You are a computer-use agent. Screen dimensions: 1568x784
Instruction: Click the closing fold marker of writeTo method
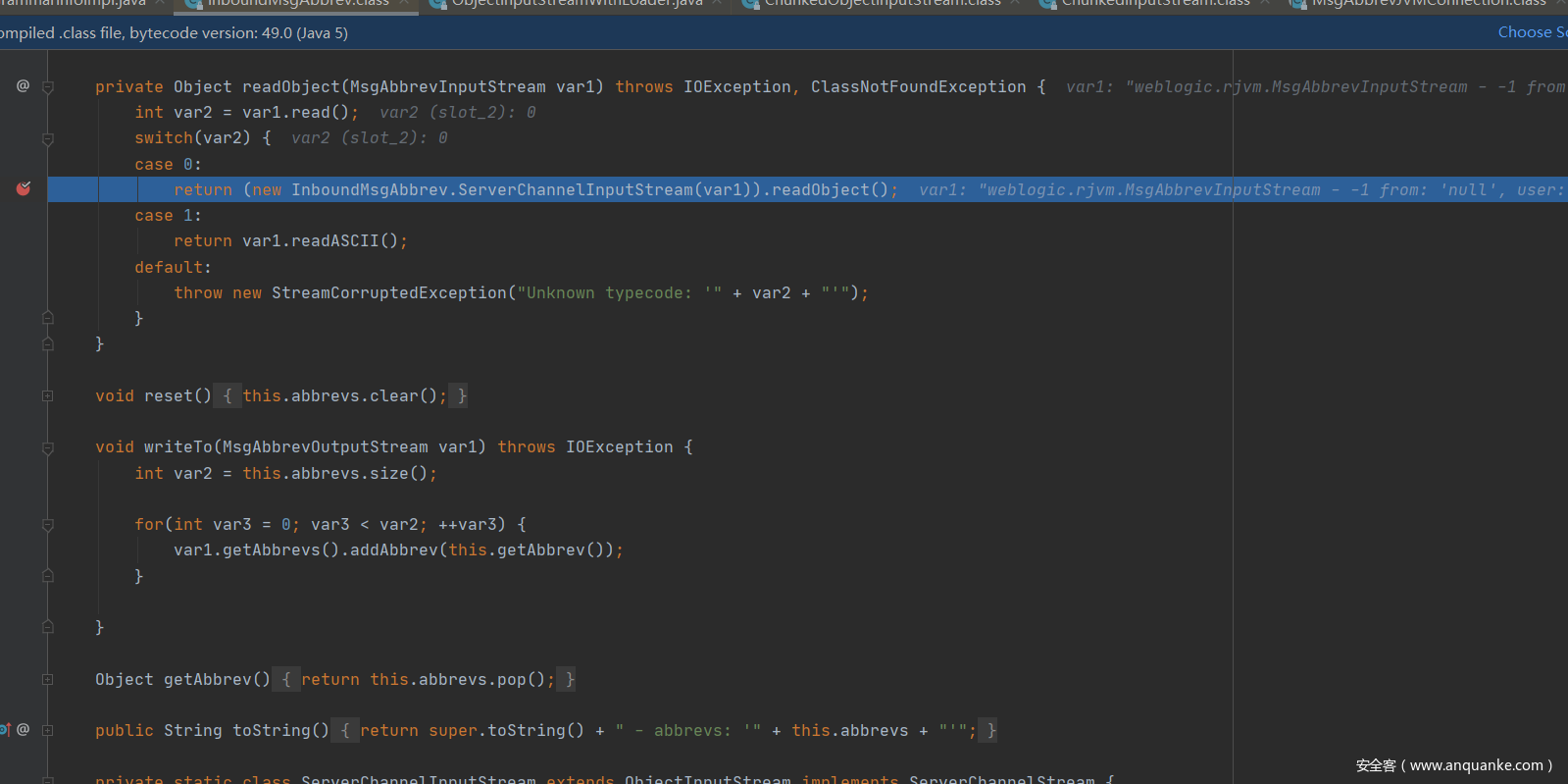click(48, 626)
